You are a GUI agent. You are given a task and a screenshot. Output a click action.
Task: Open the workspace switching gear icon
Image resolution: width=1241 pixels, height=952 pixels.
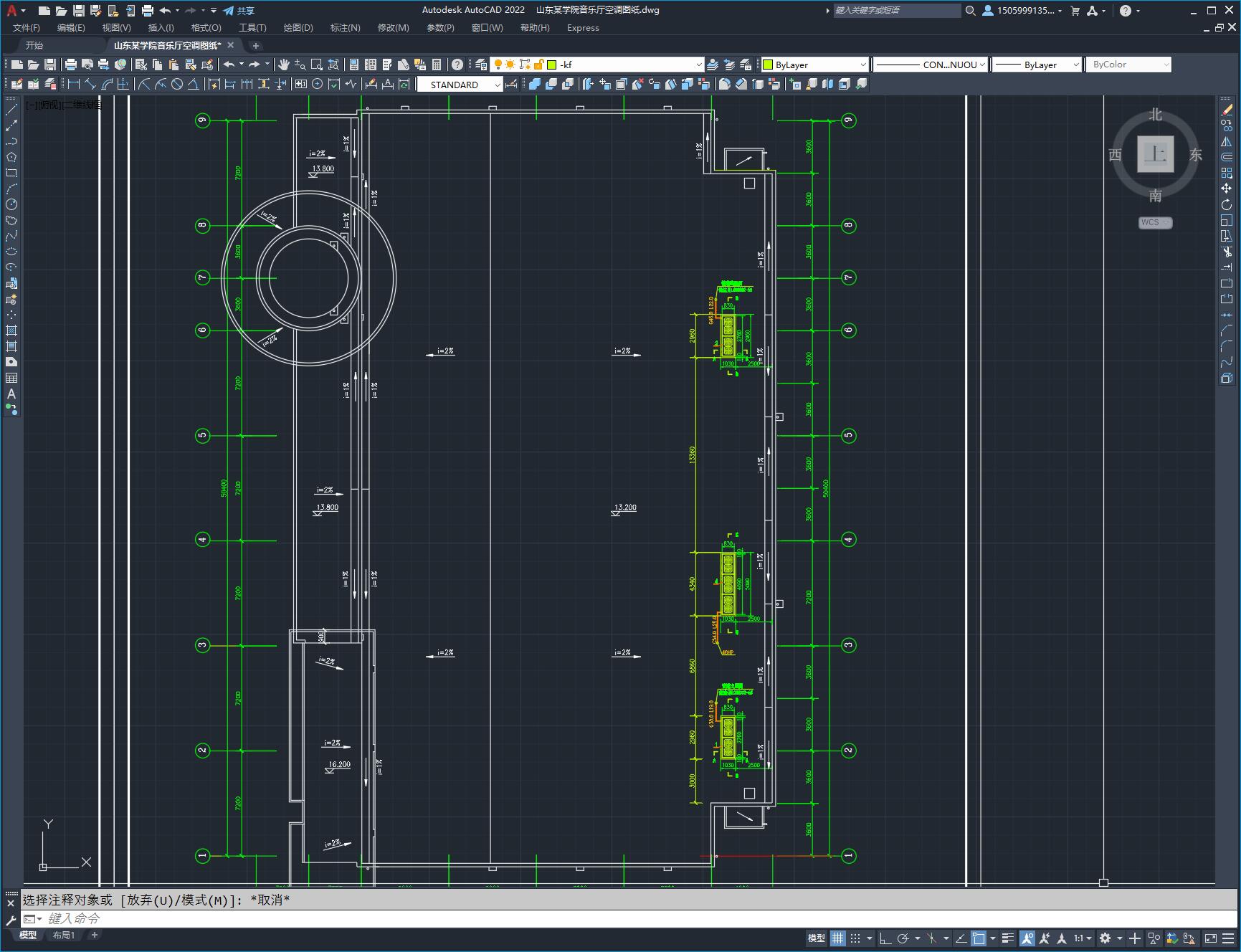(1105, 938)
